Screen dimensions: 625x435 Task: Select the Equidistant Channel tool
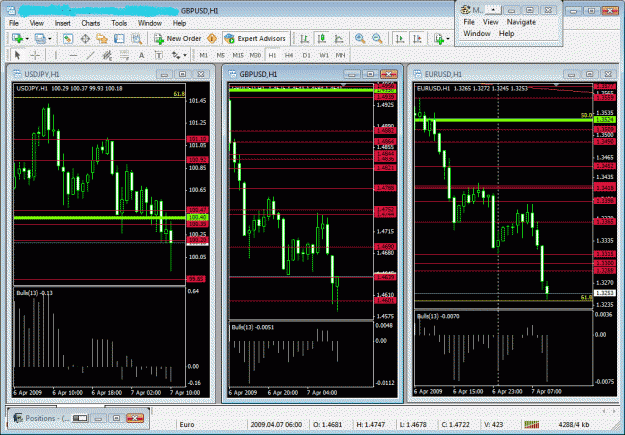tap(107, 55)
